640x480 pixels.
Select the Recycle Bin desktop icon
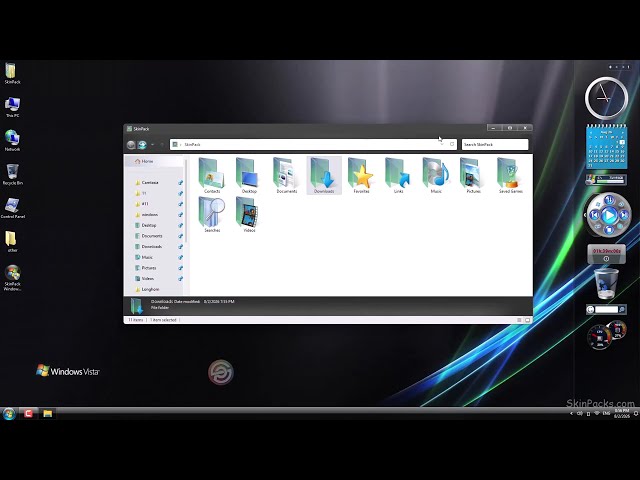[x=12, y=175]
